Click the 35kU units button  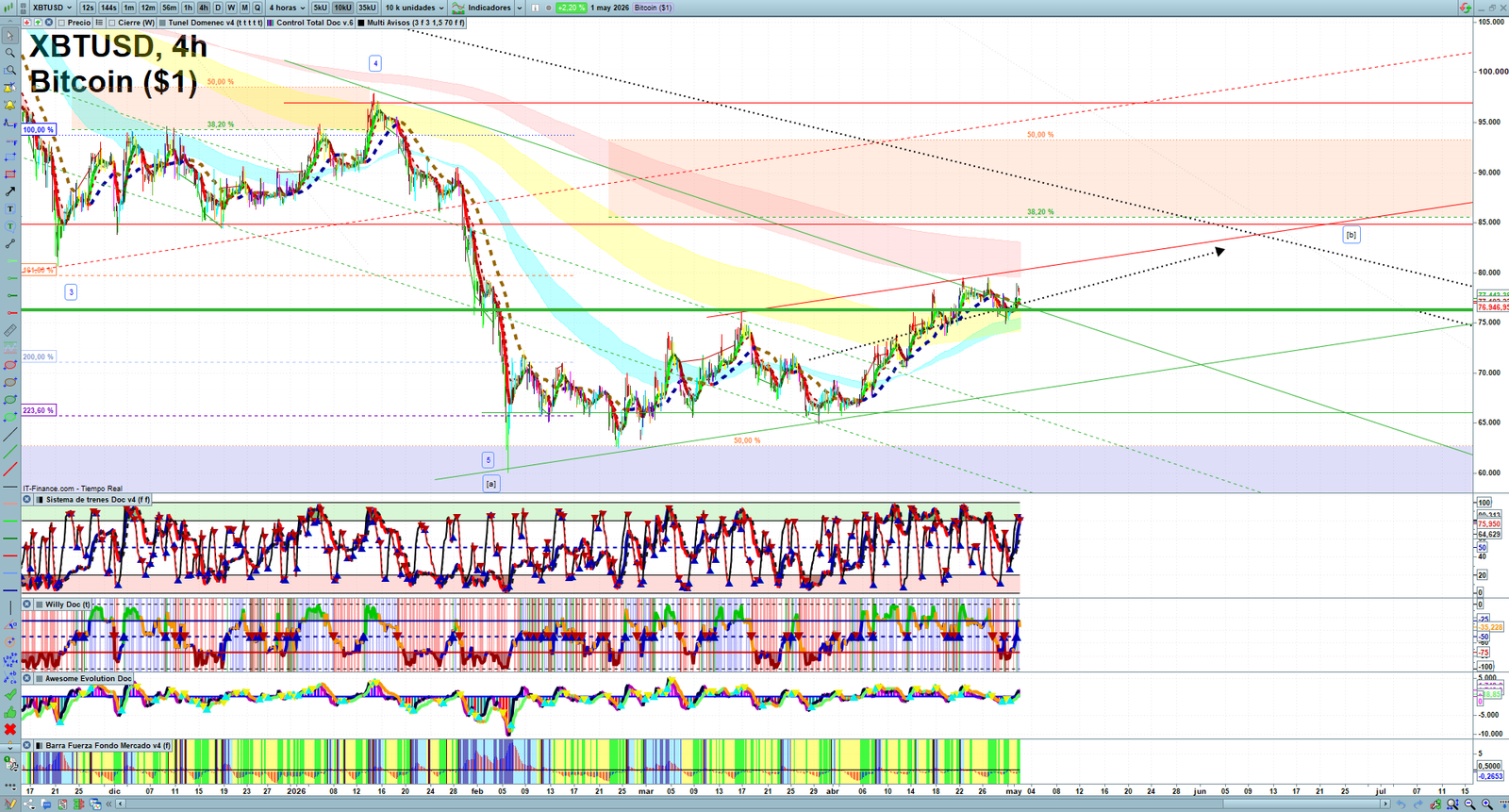367,8
